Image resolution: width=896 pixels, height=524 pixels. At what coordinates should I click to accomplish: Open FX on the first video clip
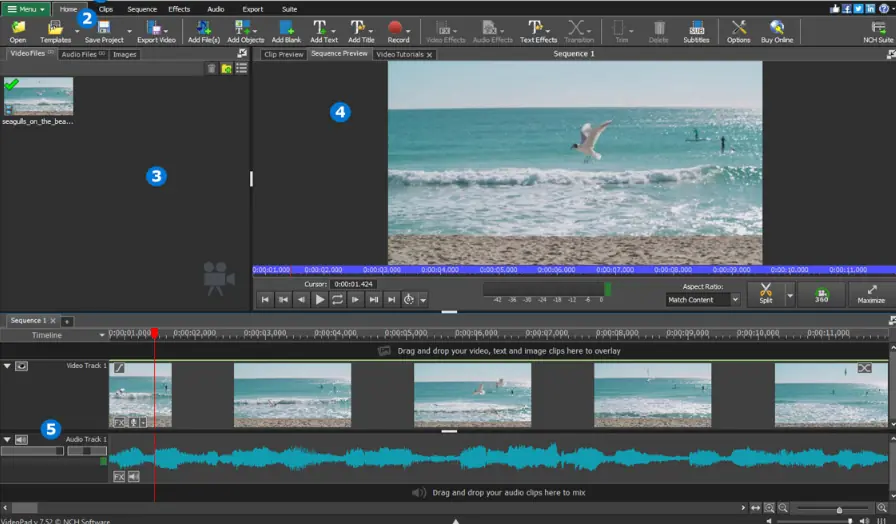coord(119,423)
